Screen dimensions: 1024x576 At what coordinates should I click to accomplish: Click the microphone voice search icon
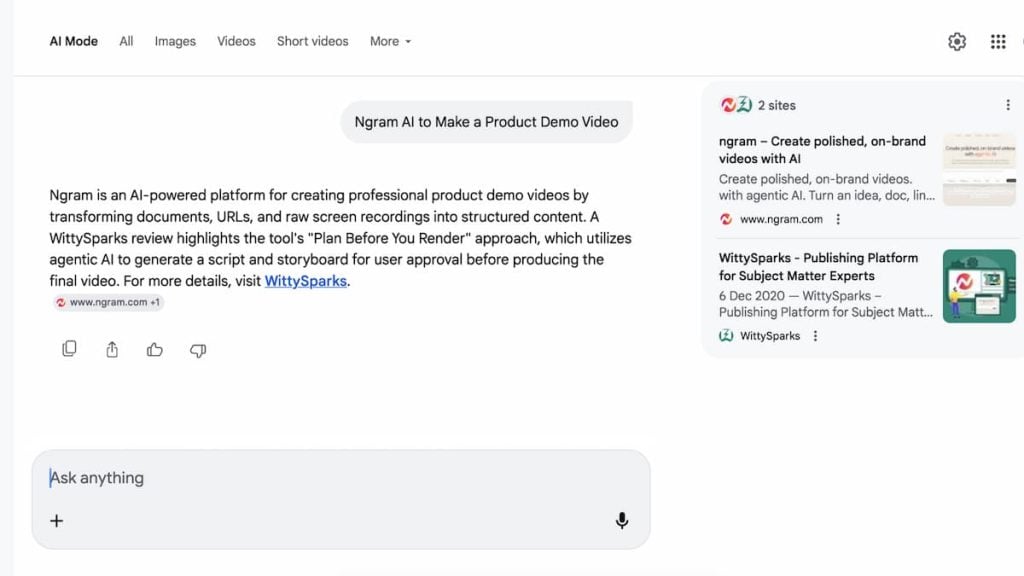pos(622,520)
